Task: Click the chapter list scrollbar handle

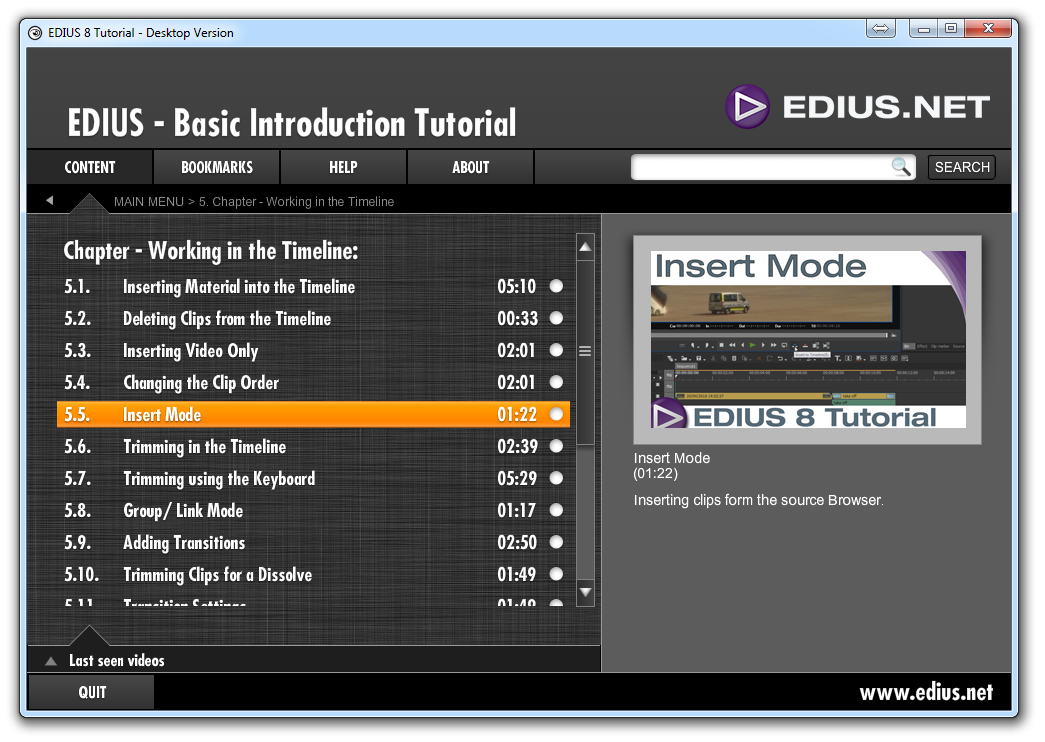Action: (585, 351)
